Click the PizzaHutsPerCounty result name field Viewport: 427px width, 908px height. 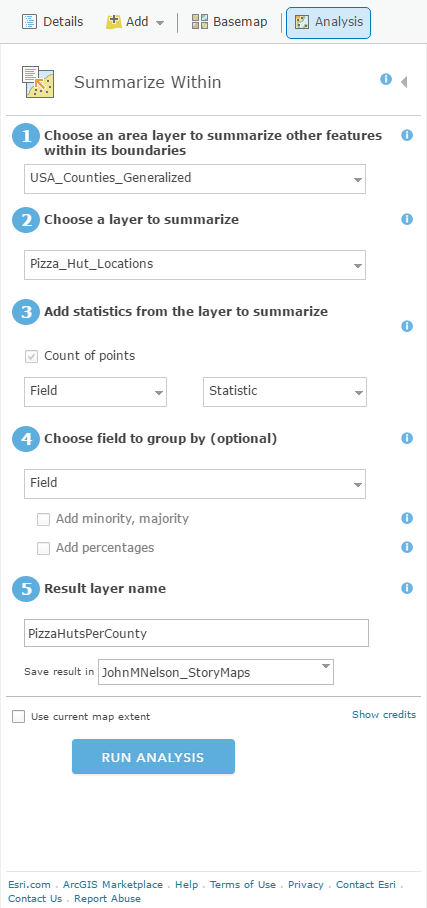coord(196,633)
